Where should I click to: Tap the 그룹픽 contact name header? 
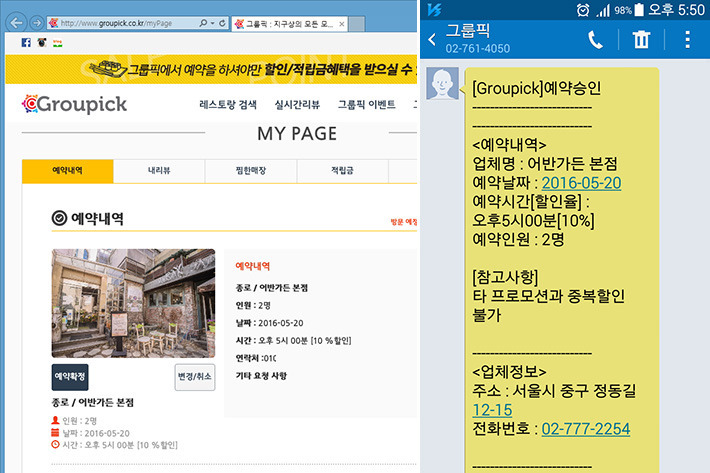pos(468,31)
